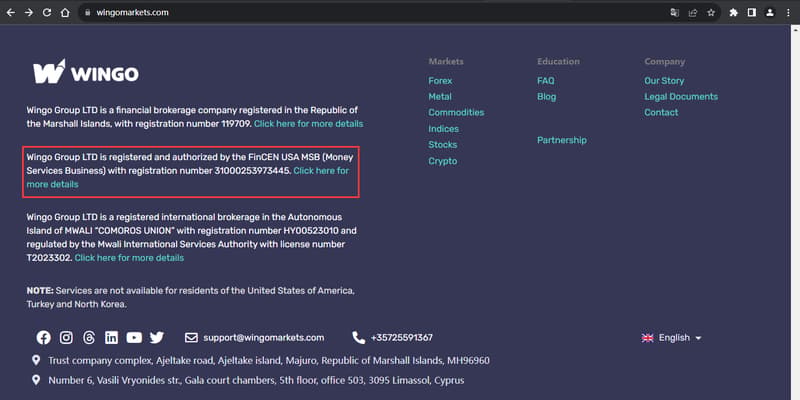
Task: Open the Crypto link
Action: click(x=443, y=161)
